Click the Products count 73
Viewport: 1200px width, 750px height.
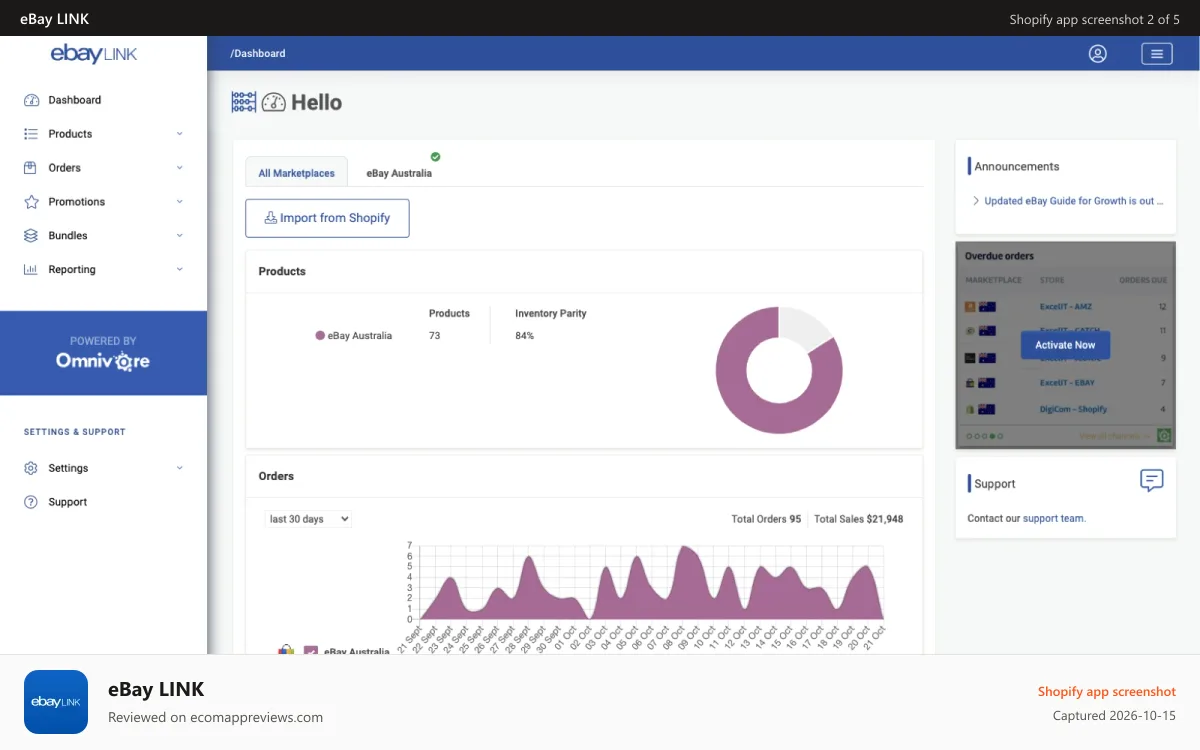435,336
